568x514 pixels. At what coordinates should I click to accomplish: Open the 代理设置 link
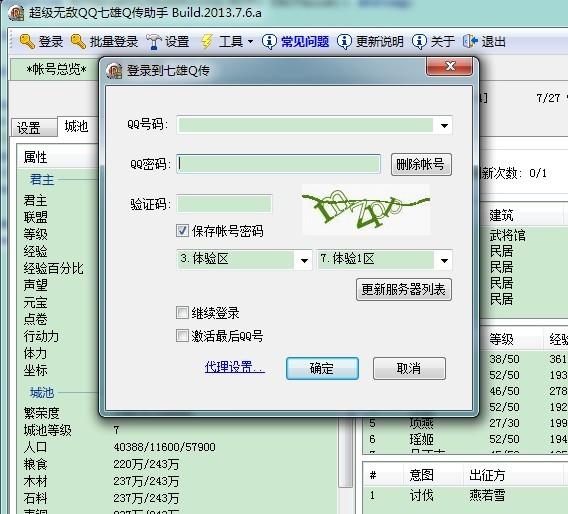coord(234,367)
